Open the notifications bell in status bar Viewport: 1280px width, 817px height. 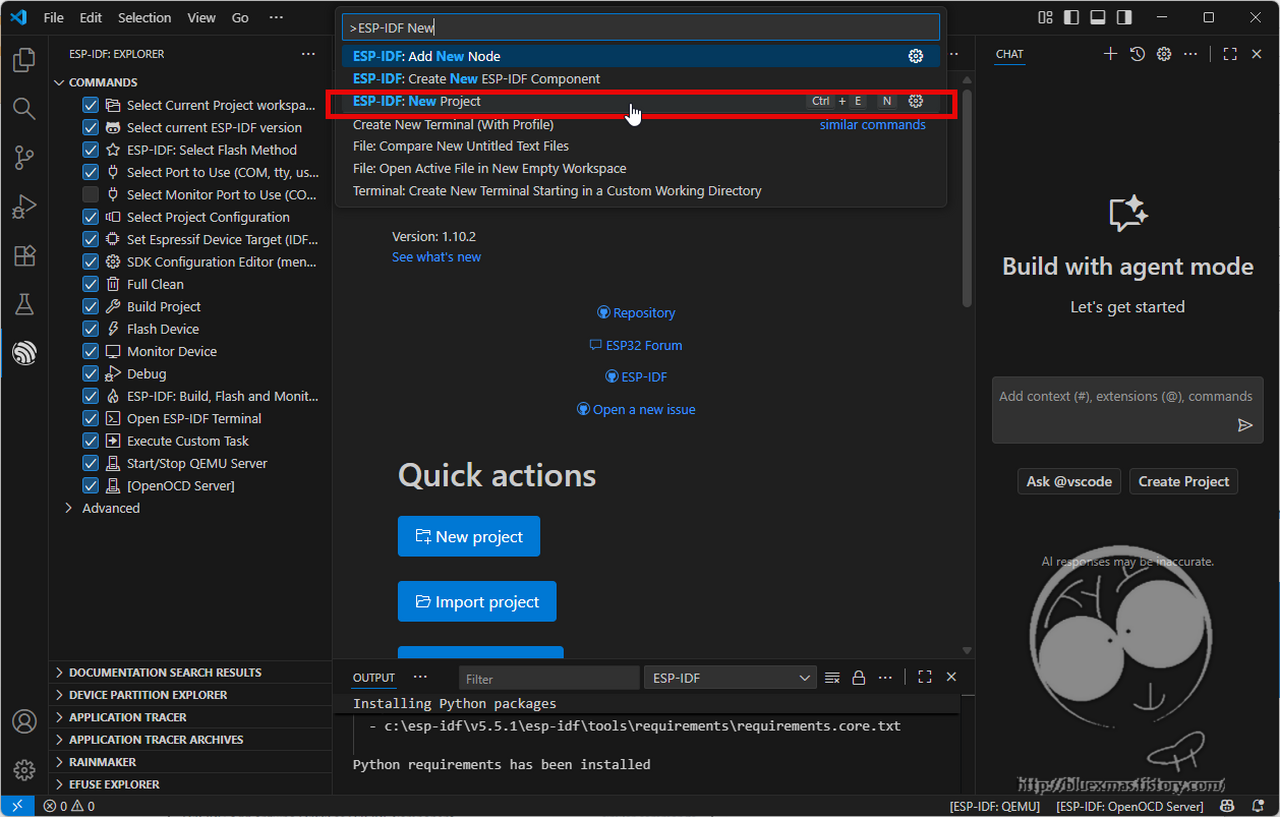[x=1257, y=806]
